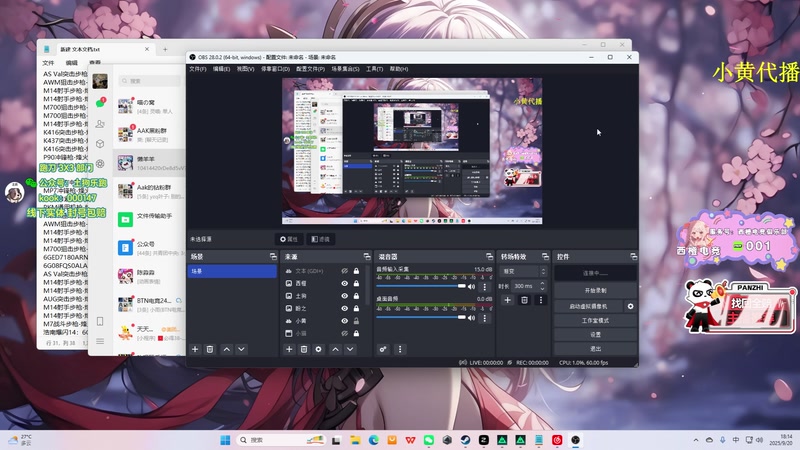
Task: Move selected source up with arrow
Action: (335, 349)
